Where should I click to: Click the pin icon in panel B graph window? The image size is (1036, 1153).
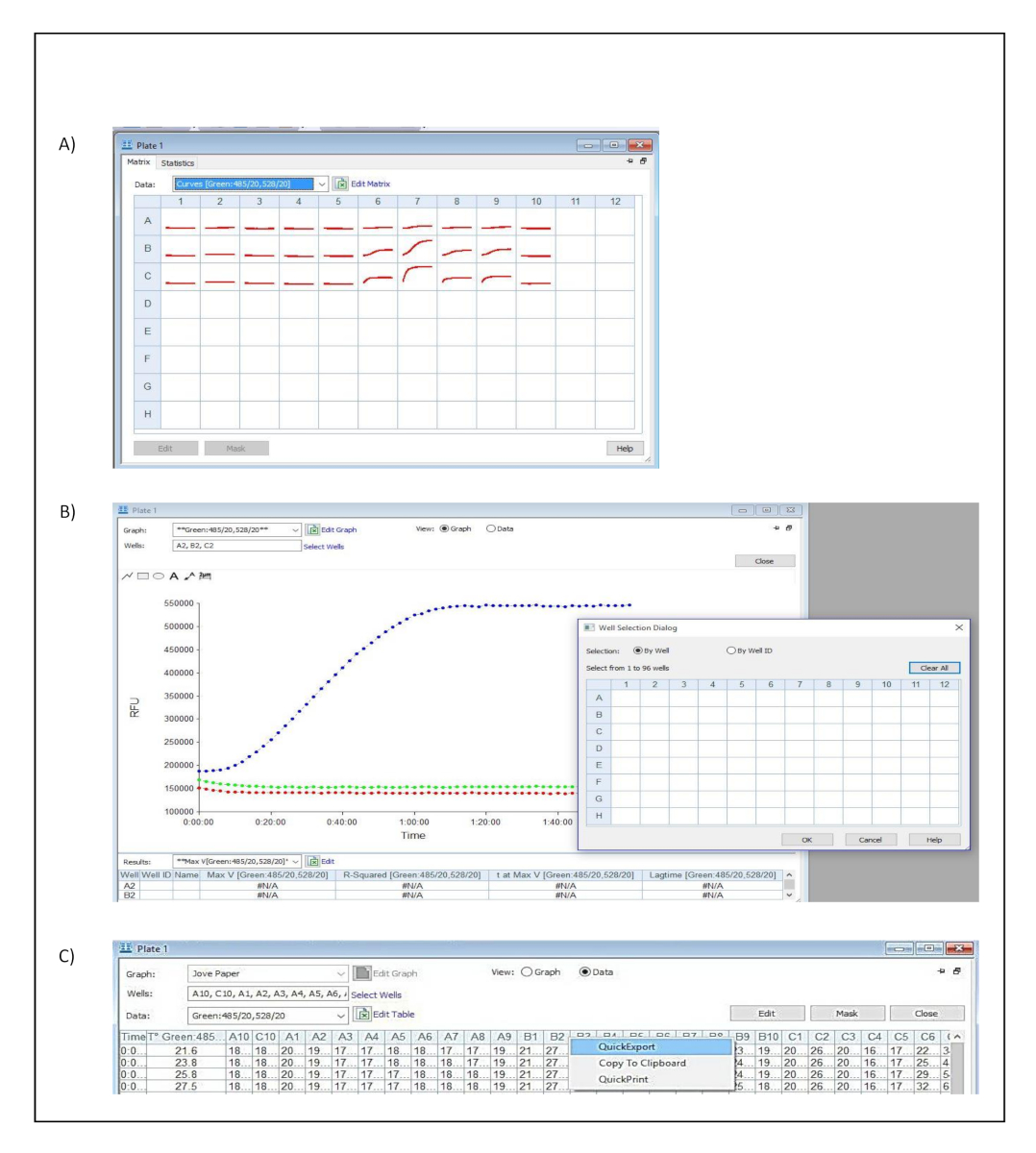[777, 527]
